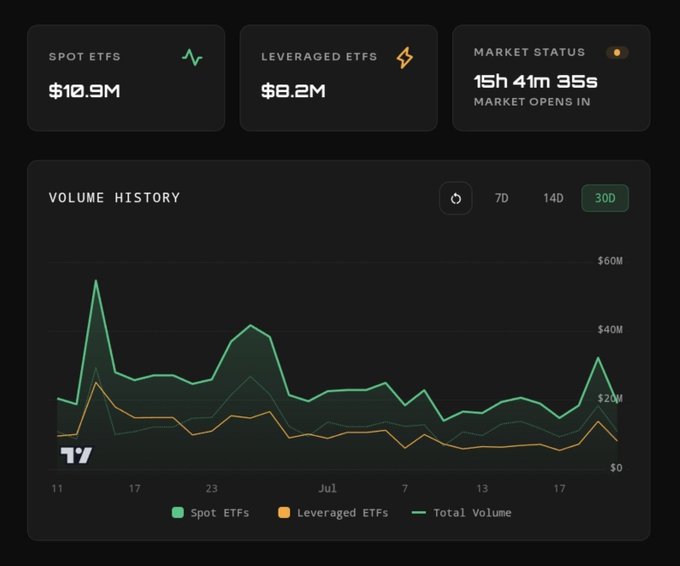The image size is (680, 566).
Task: Click the LEVERAGED ETFS card title
Action: point(319,57)
